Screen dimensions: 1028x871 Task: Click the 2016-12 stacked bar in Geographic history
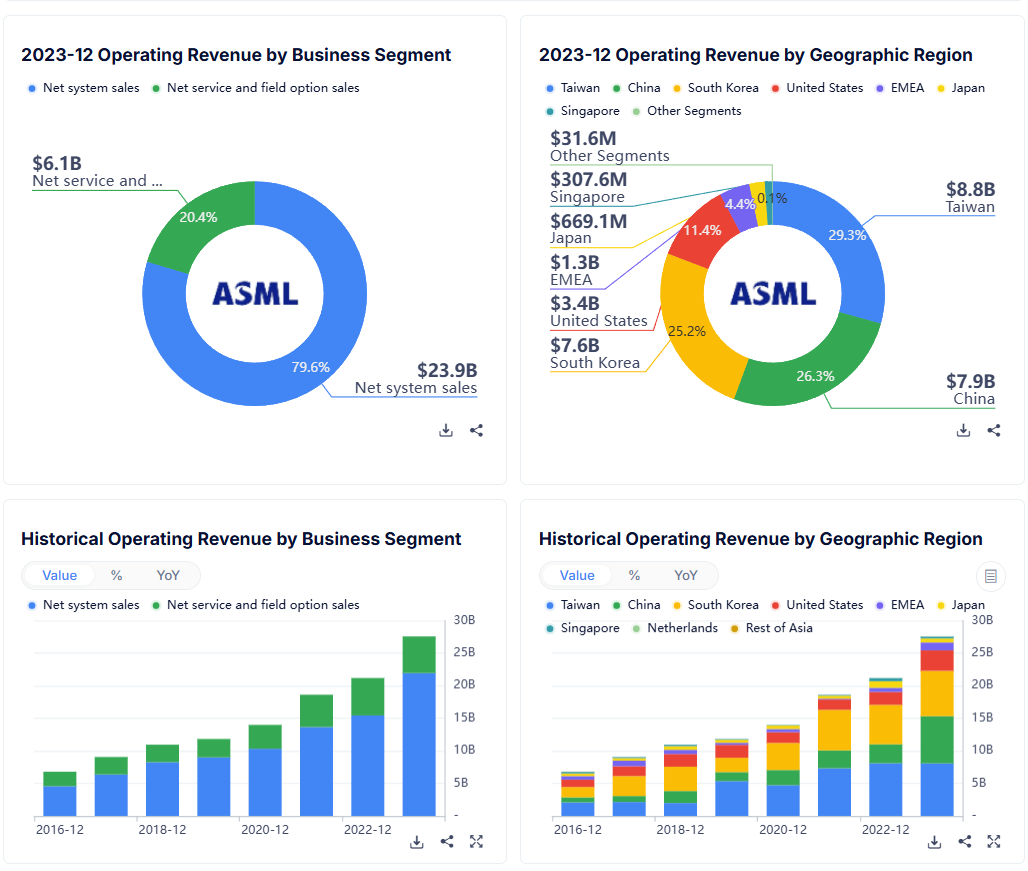click(578, 794)
